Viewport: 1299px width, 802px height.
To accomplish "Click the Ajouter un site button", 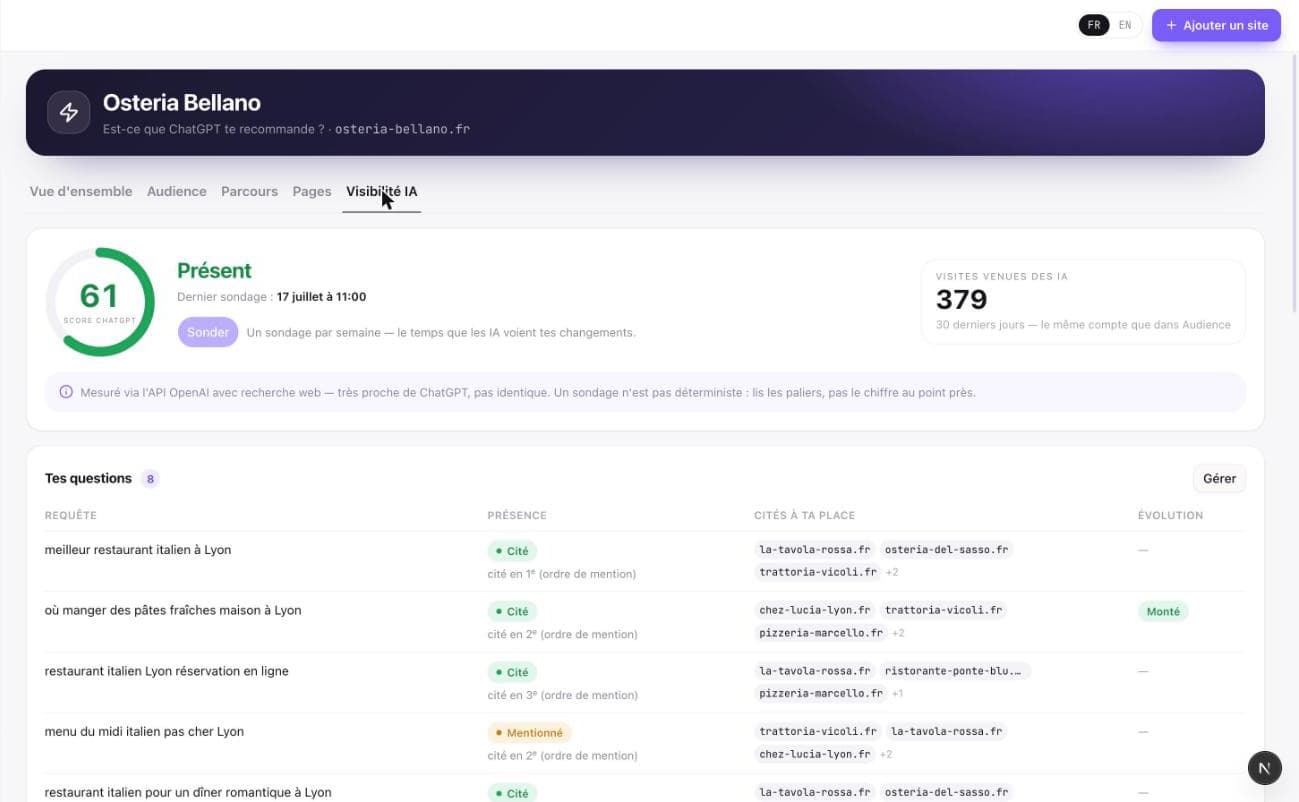I will click(1216, 25).
